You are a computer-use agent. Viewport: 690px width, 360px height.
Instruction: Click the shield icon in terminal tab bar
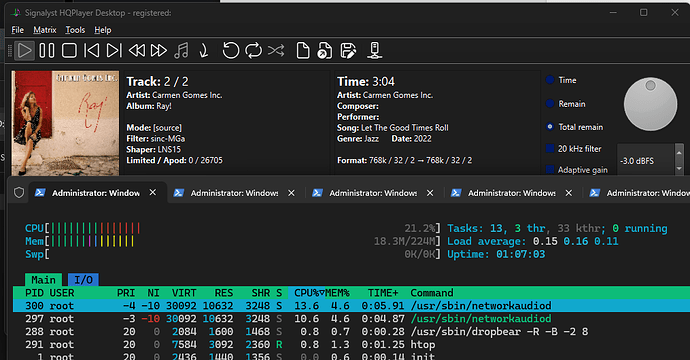pyautogui.click(x=19, y=193)
